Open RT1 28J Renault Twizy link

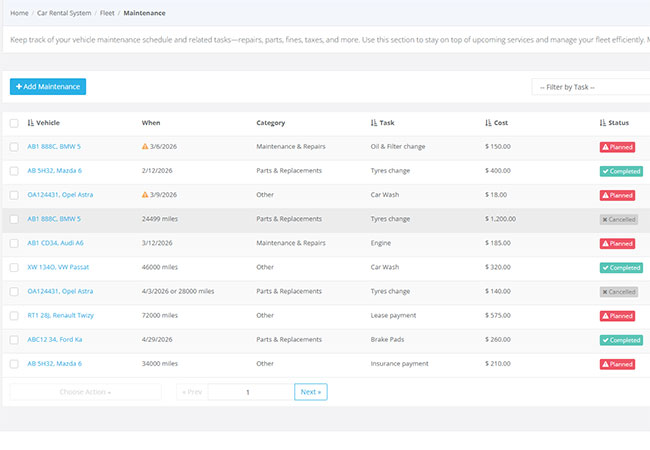coord(61,315)
